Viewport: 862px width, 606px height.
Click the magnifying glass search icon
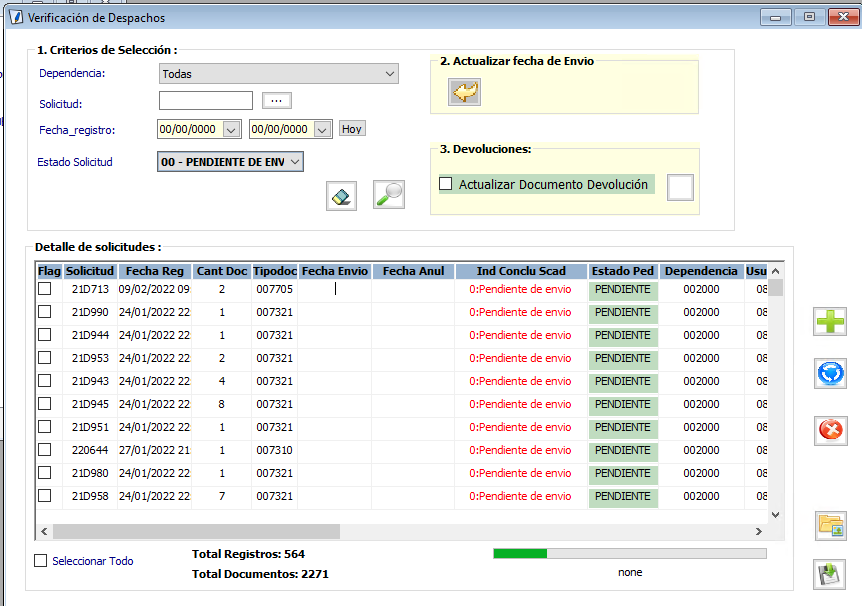[x=389, y=195]
